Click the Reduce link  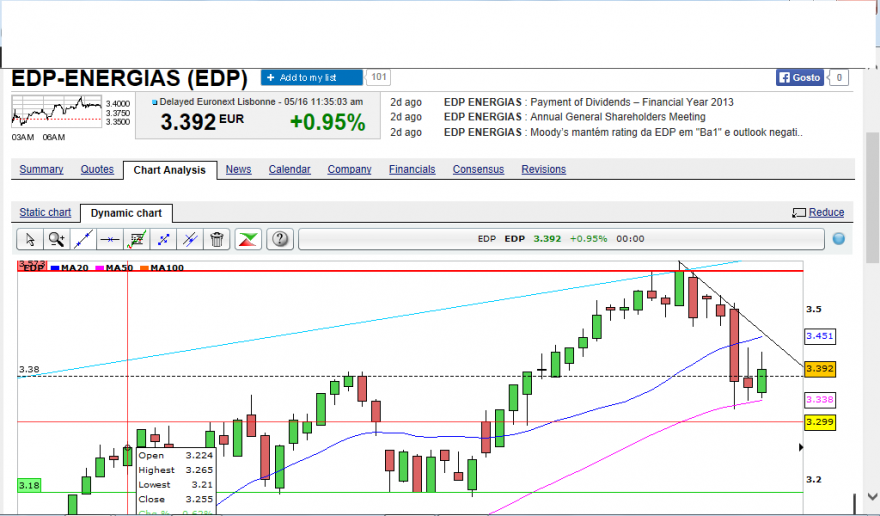coord(826,212)
